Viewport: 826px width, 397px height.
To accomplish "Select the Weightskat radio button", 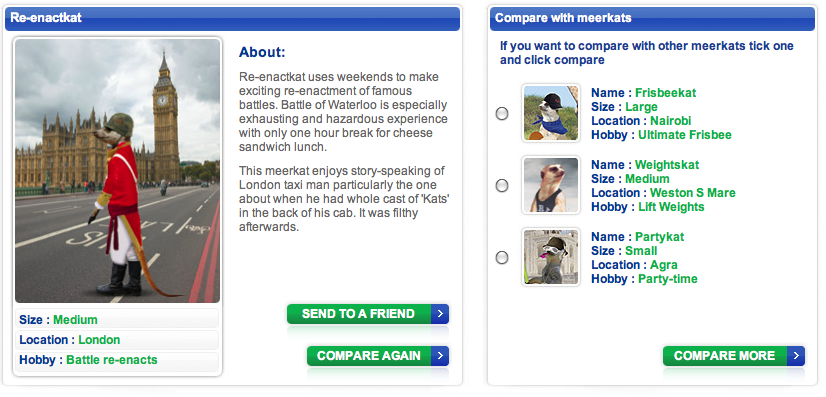I will pyautogui.click(x=502, y=185).
